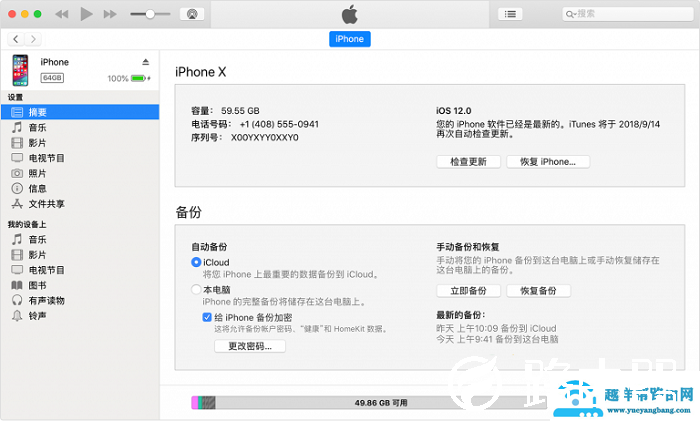Start playback with the play button

point(86,14)
